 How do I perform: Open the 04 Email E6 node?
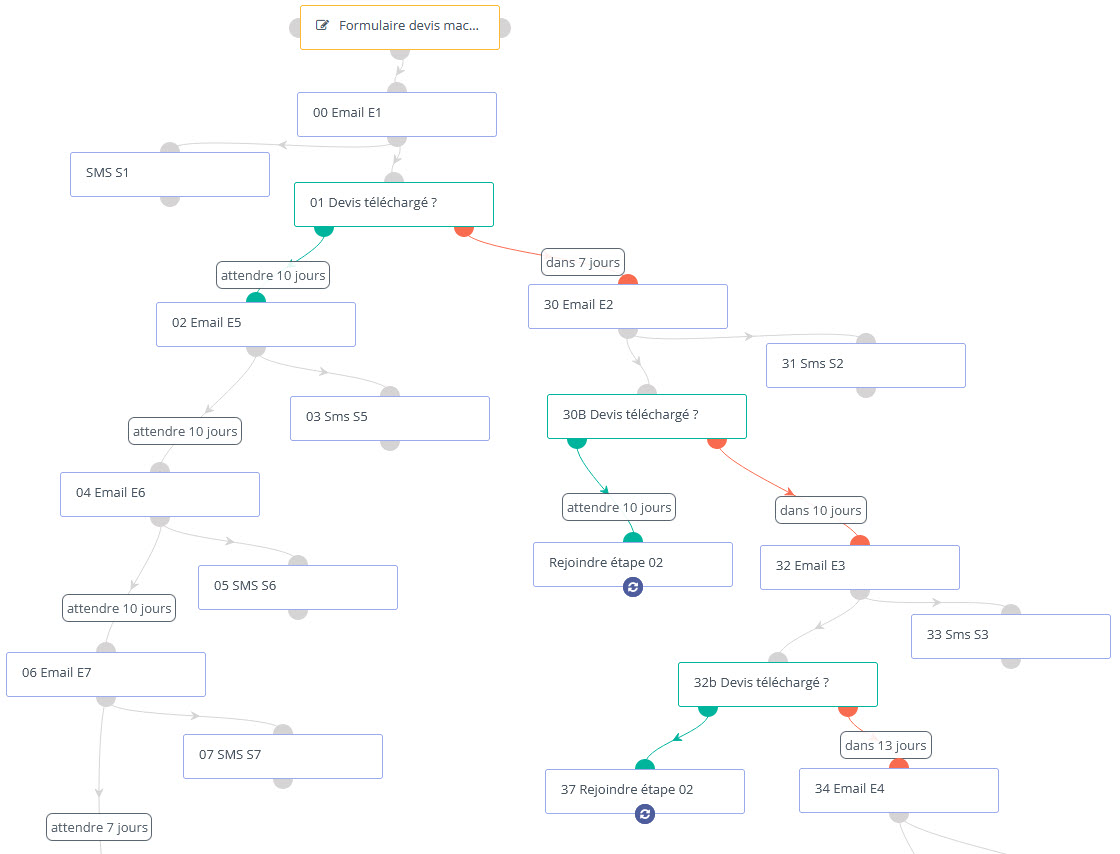[x=160, y=495]
